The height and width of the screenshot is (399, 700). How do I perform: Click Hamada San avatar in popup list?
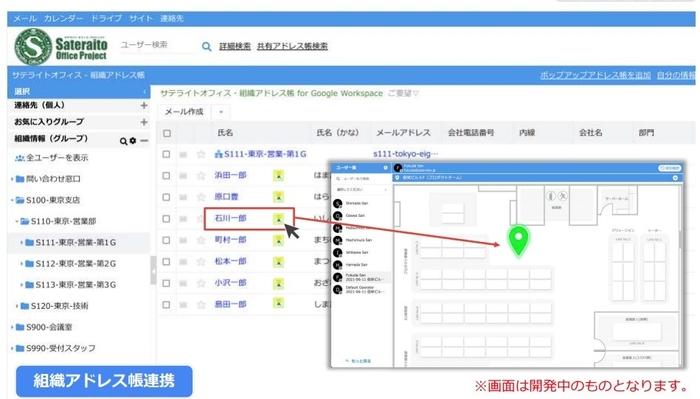(338, 265)
